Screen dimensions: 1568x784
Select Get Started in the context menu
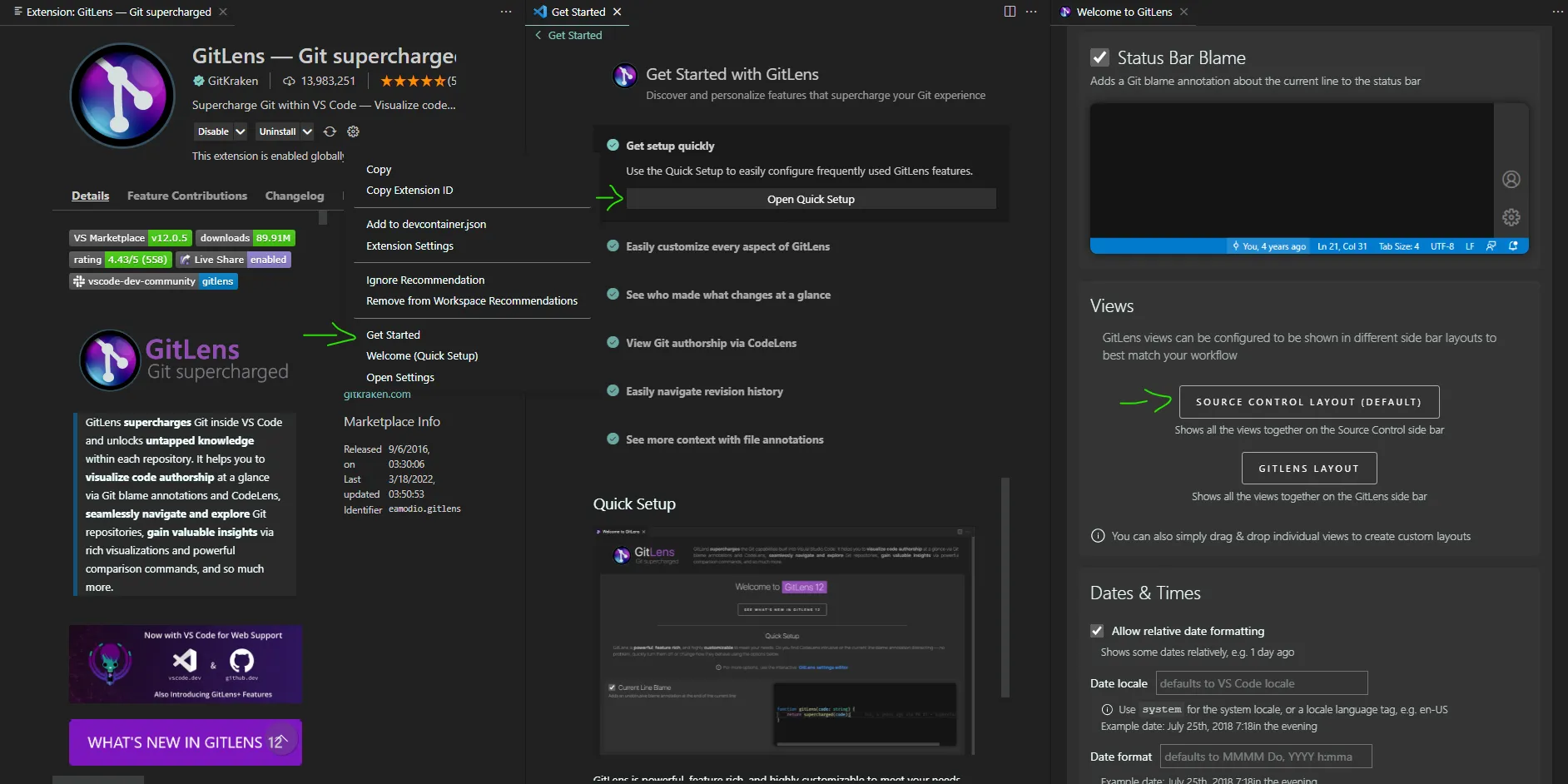tap(473, 335)
